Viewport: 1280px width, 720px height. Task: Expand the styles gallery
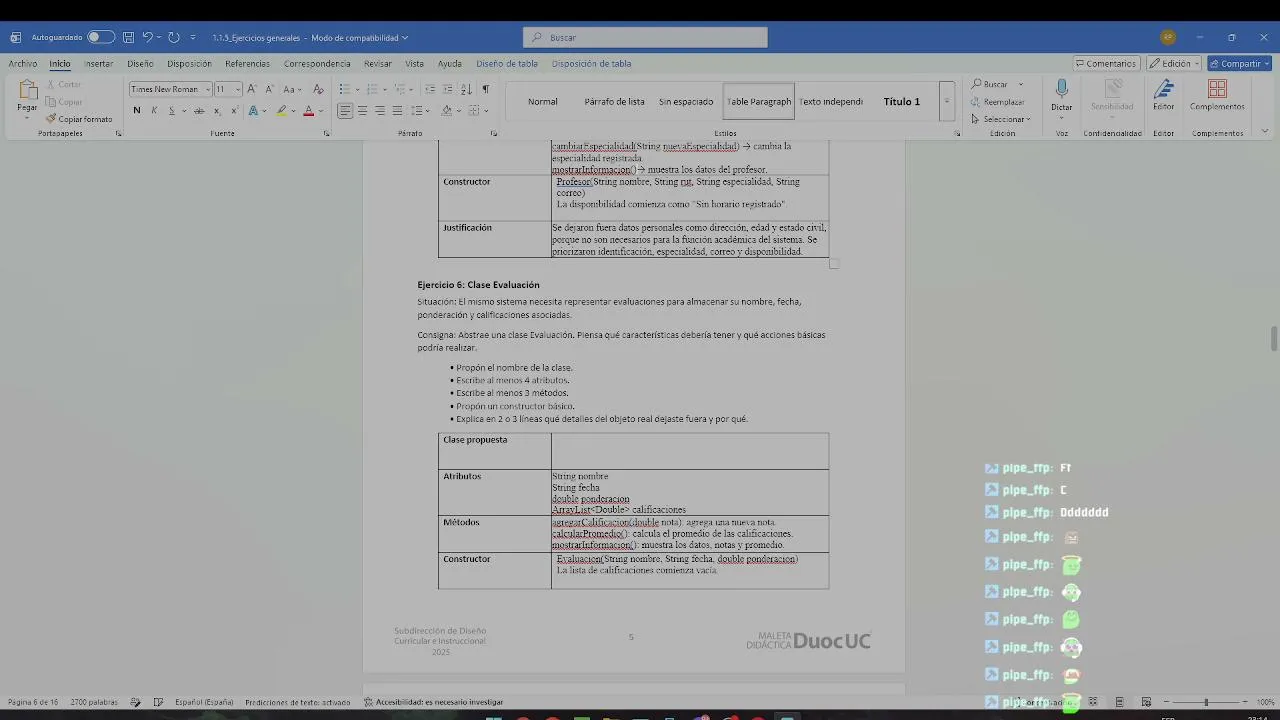(946, 101)
